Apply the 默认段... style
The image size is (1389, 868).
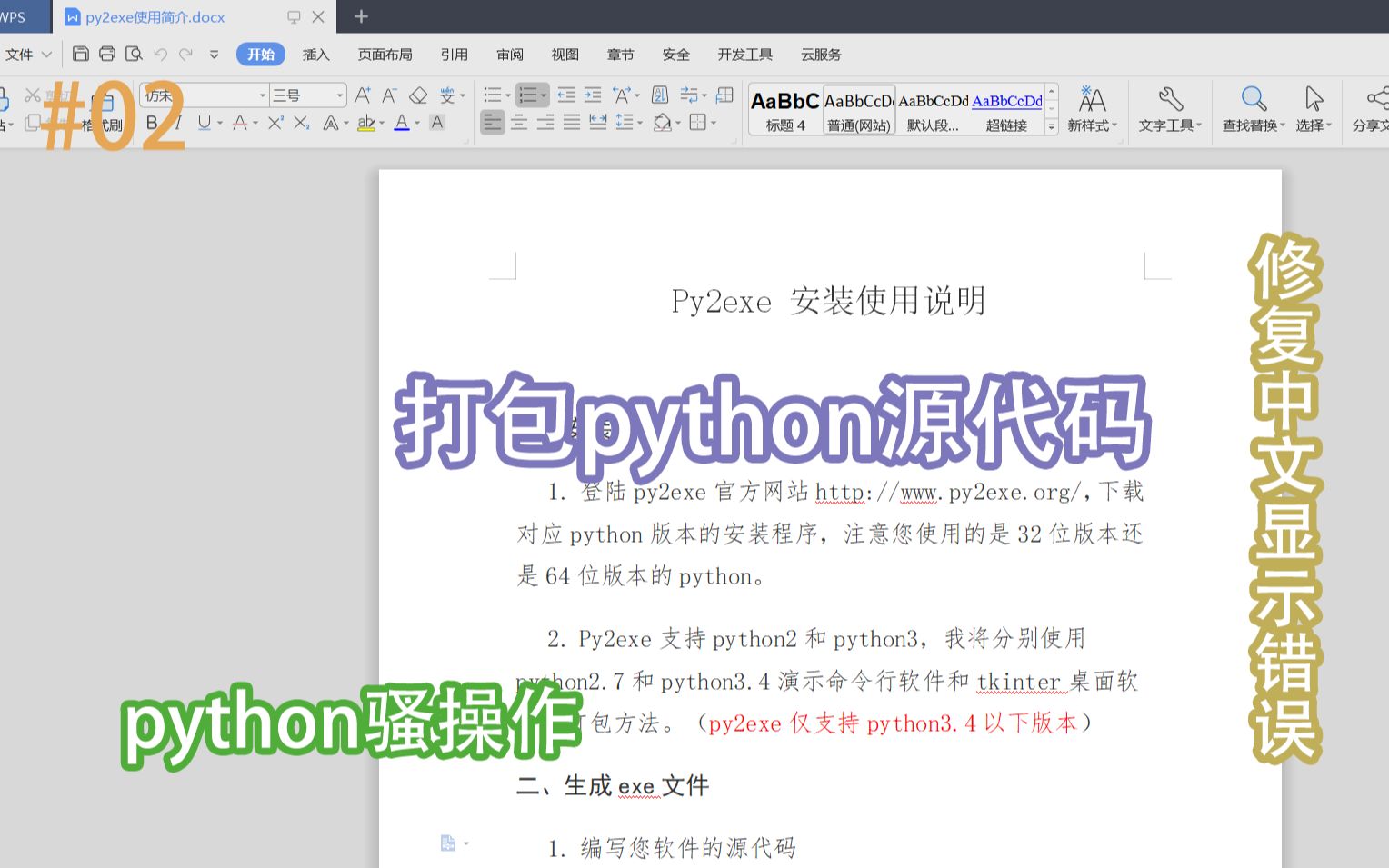tap(933, 110)
